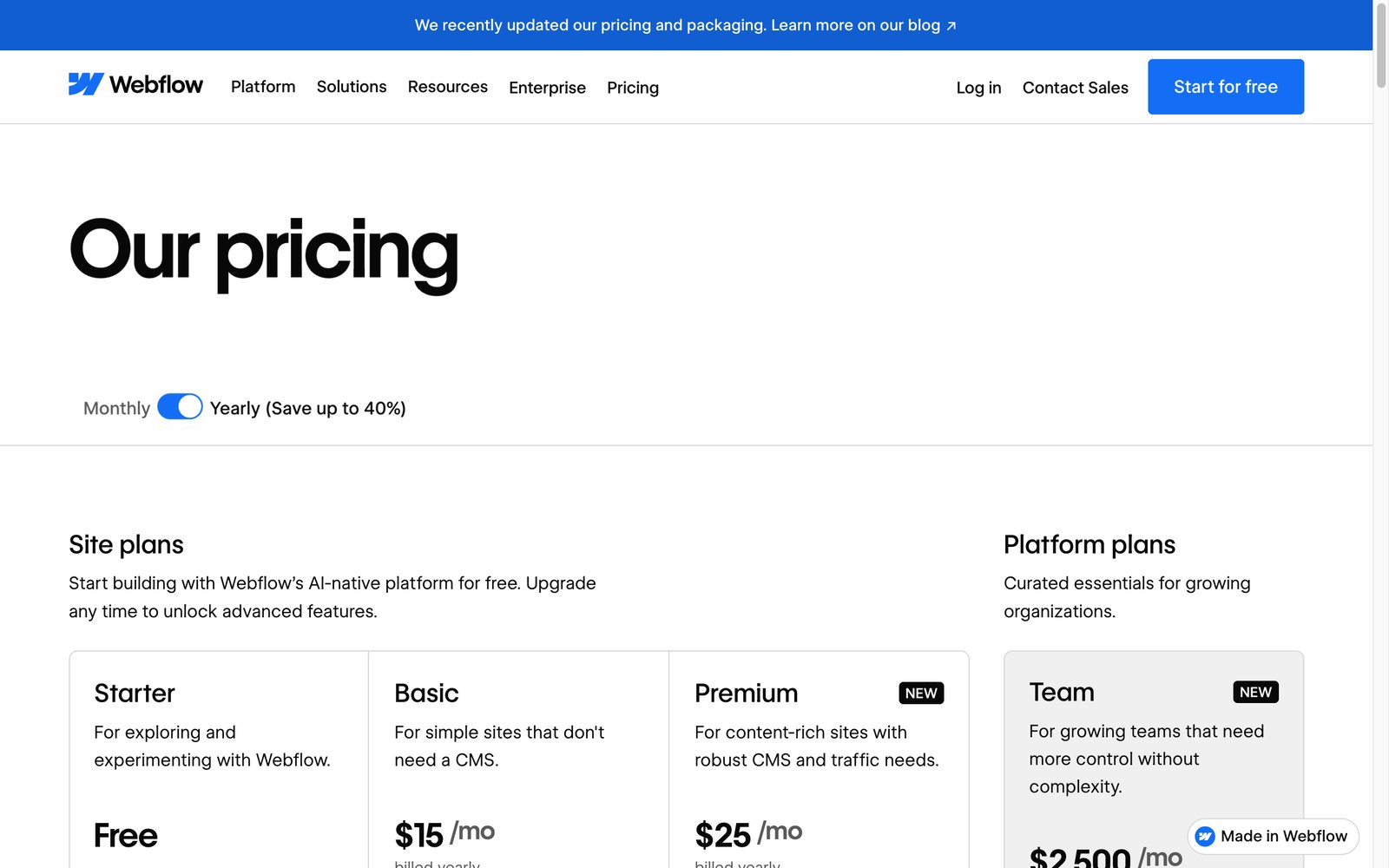This screenshot has height=868, width=1389.
Task: Open the pricing update blog announcement
Action: click(685, 25)
